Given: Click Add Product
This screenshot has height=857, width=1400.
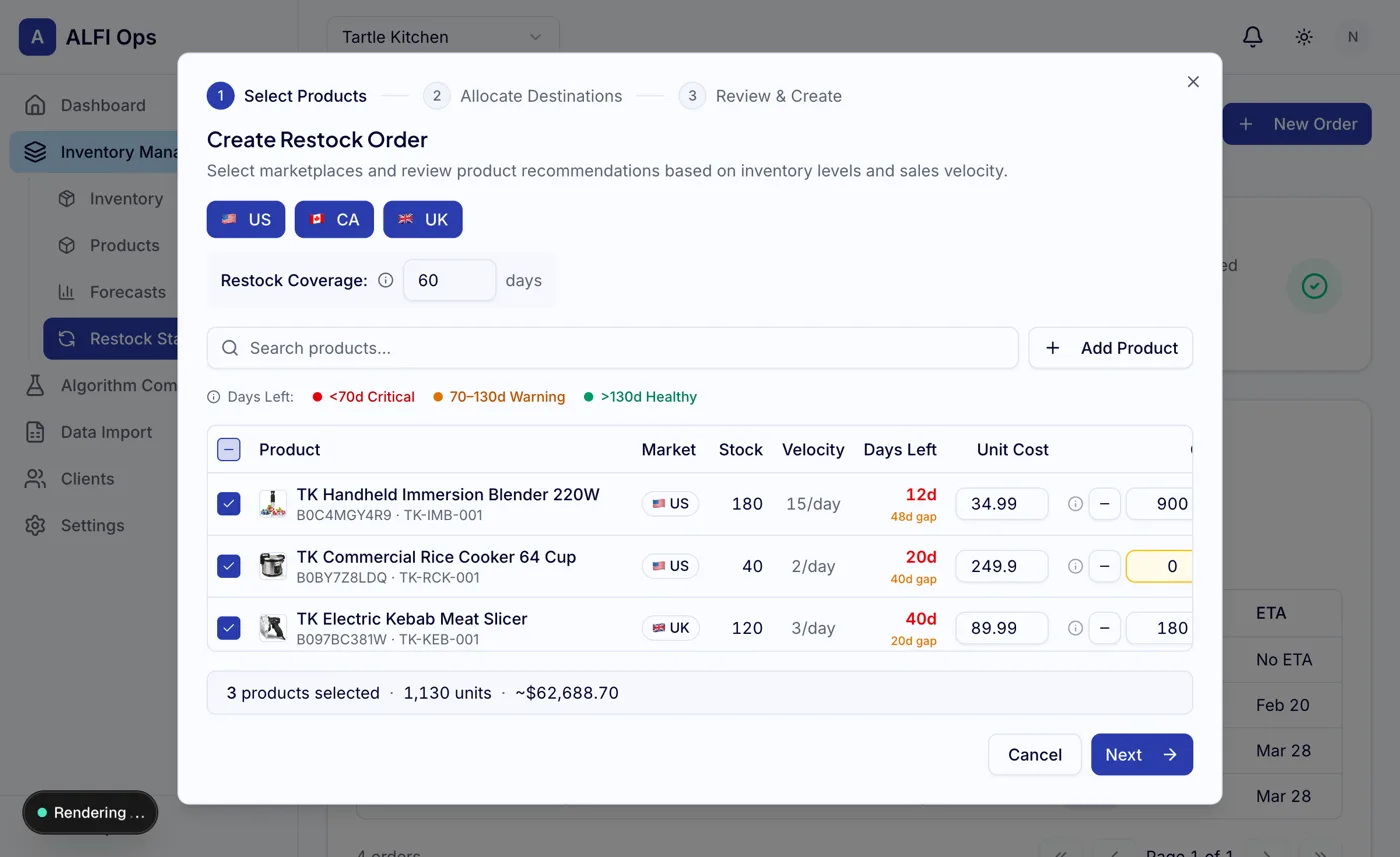Looking at the screenshot, I should coord(1110,347).
